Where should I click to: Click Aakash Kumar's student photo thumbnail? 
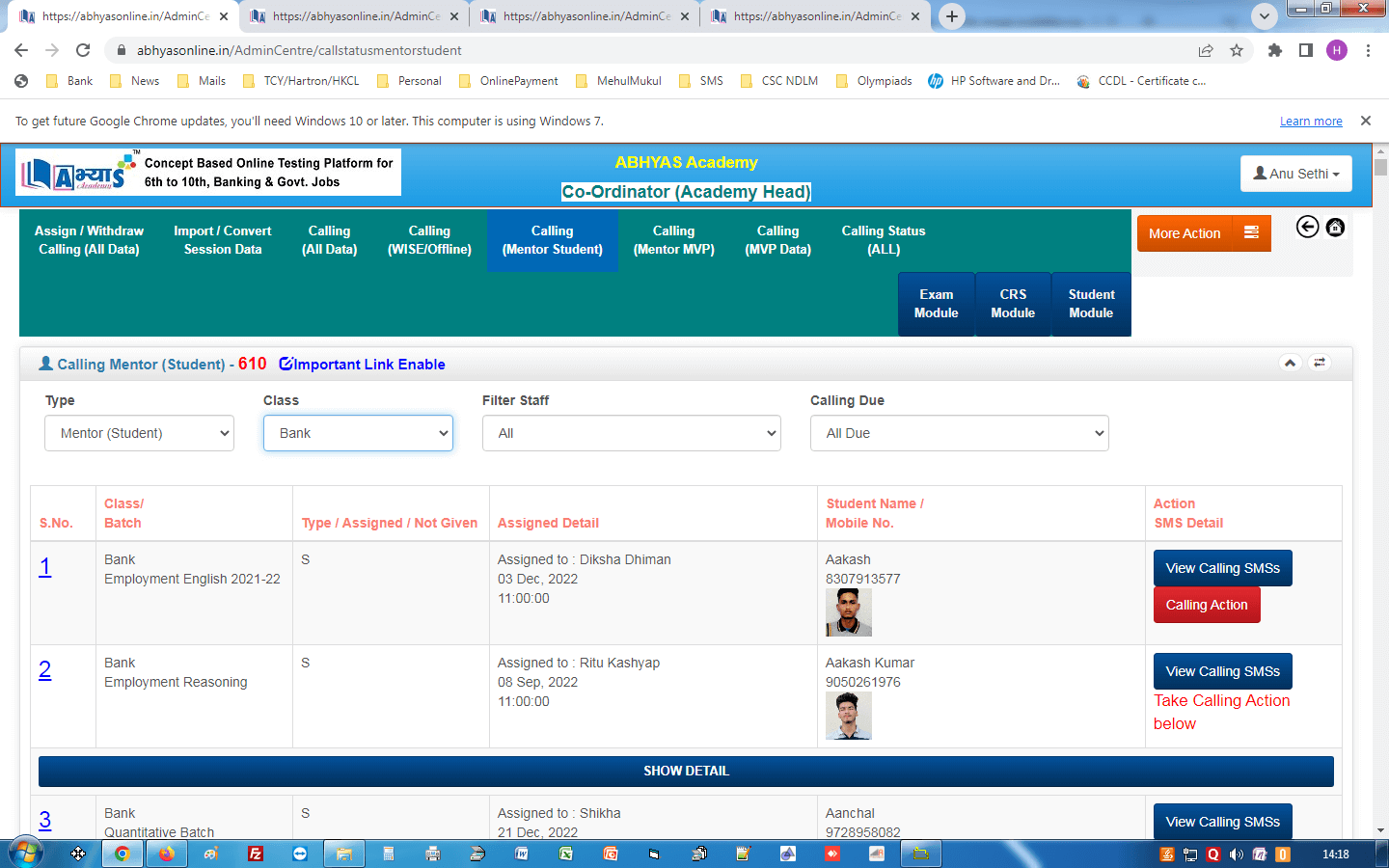pos(848,716)
